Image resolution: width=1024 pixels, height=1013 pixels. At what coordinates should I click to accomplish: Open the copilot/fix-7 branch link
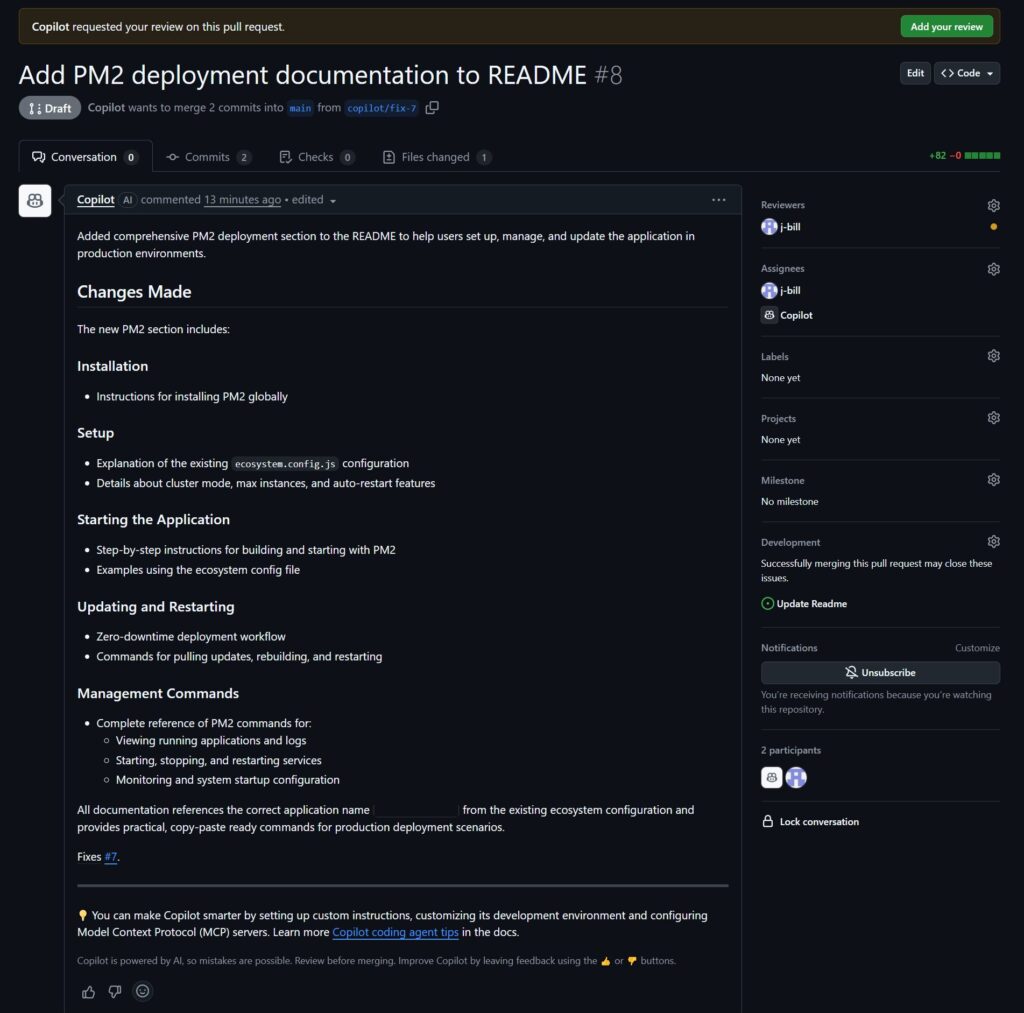[x=381, y=108]
